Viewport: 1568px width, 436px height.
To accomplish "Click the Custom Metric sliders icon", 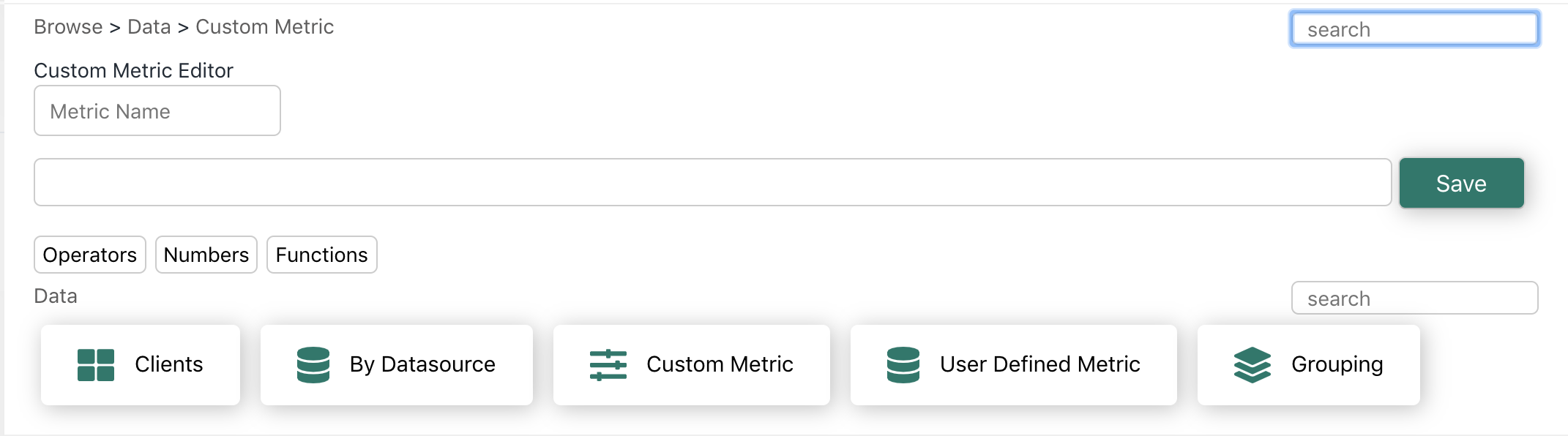I will pos(608,365).
